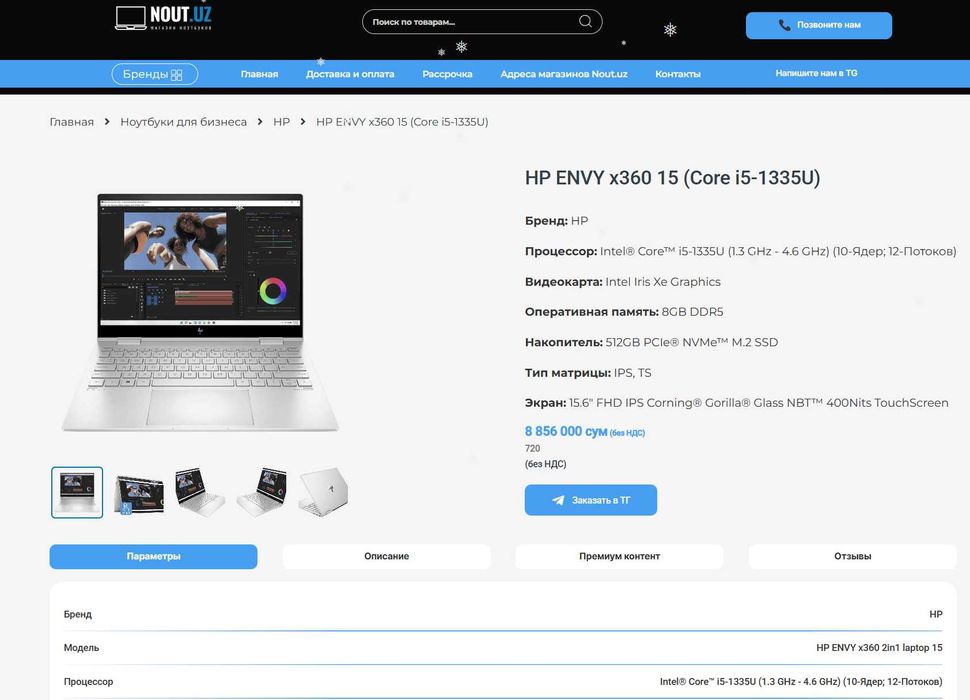
Task: Select the first front-view laptop thumbnail
Action: (77, 492)
